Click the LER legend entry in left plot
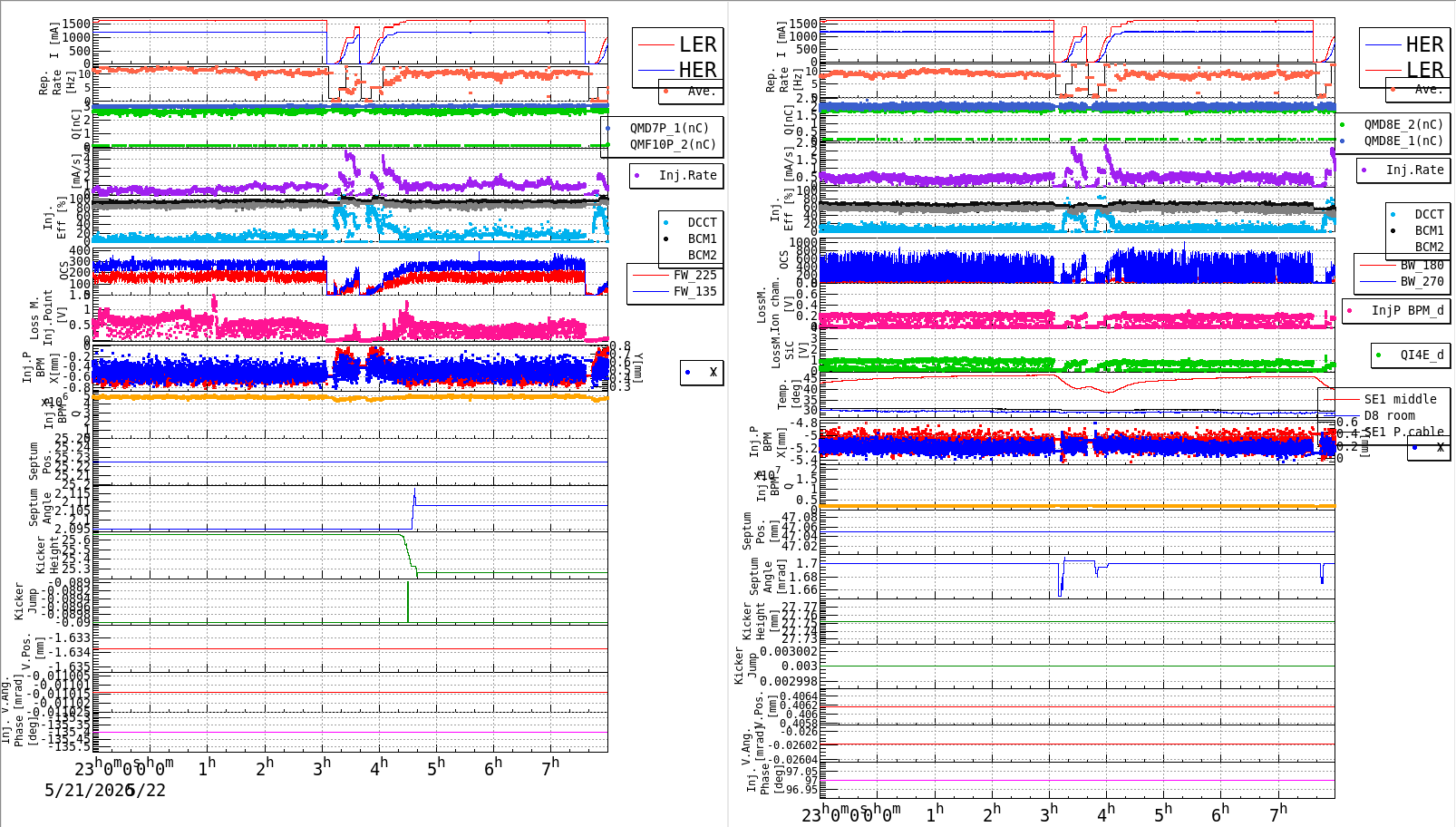1456x827 pixels. [697, 44]
